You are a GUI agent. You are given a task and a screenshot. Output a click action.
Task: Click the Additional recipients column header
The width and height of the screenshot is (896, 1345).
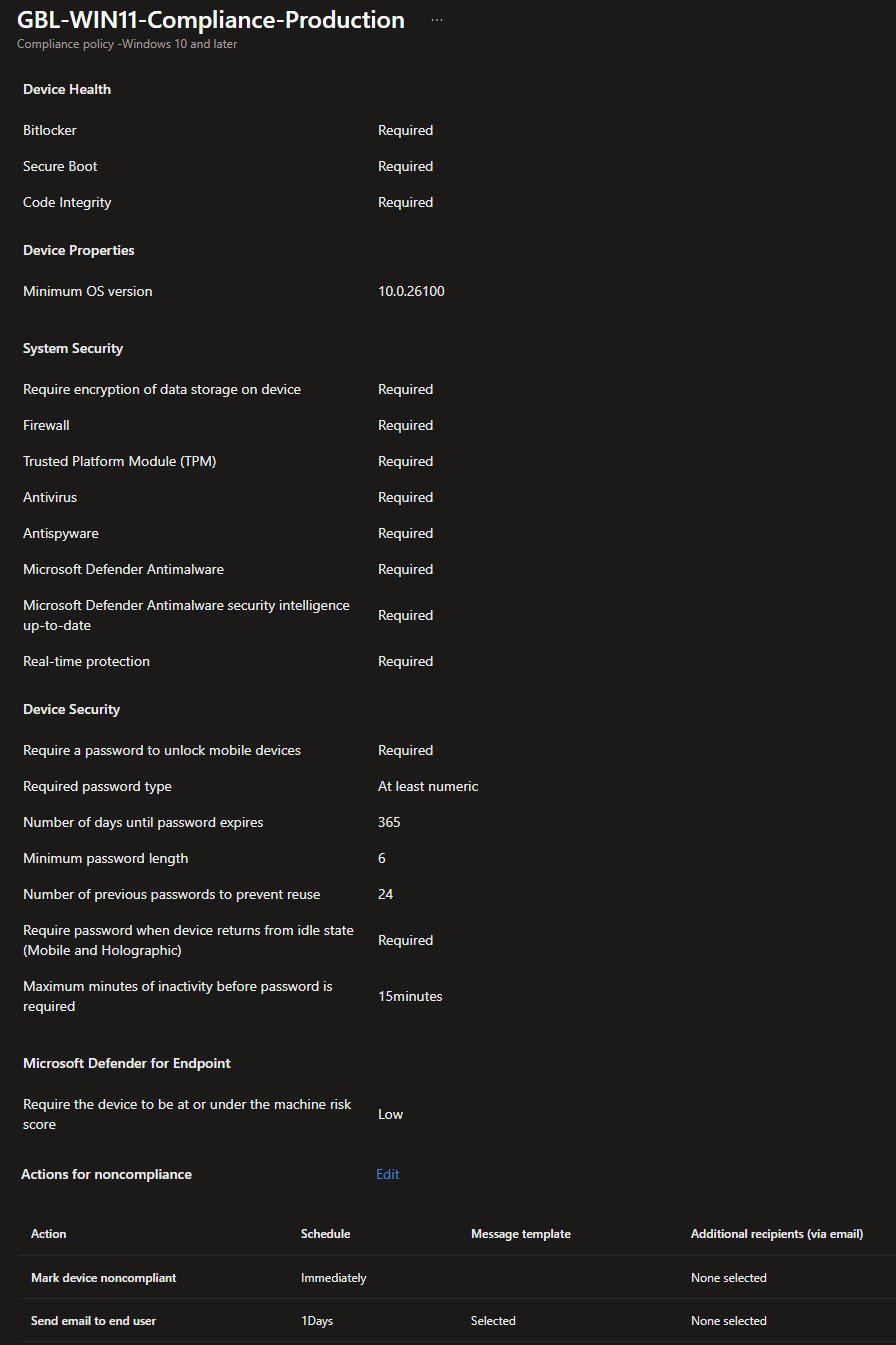tap(776, 1234)
